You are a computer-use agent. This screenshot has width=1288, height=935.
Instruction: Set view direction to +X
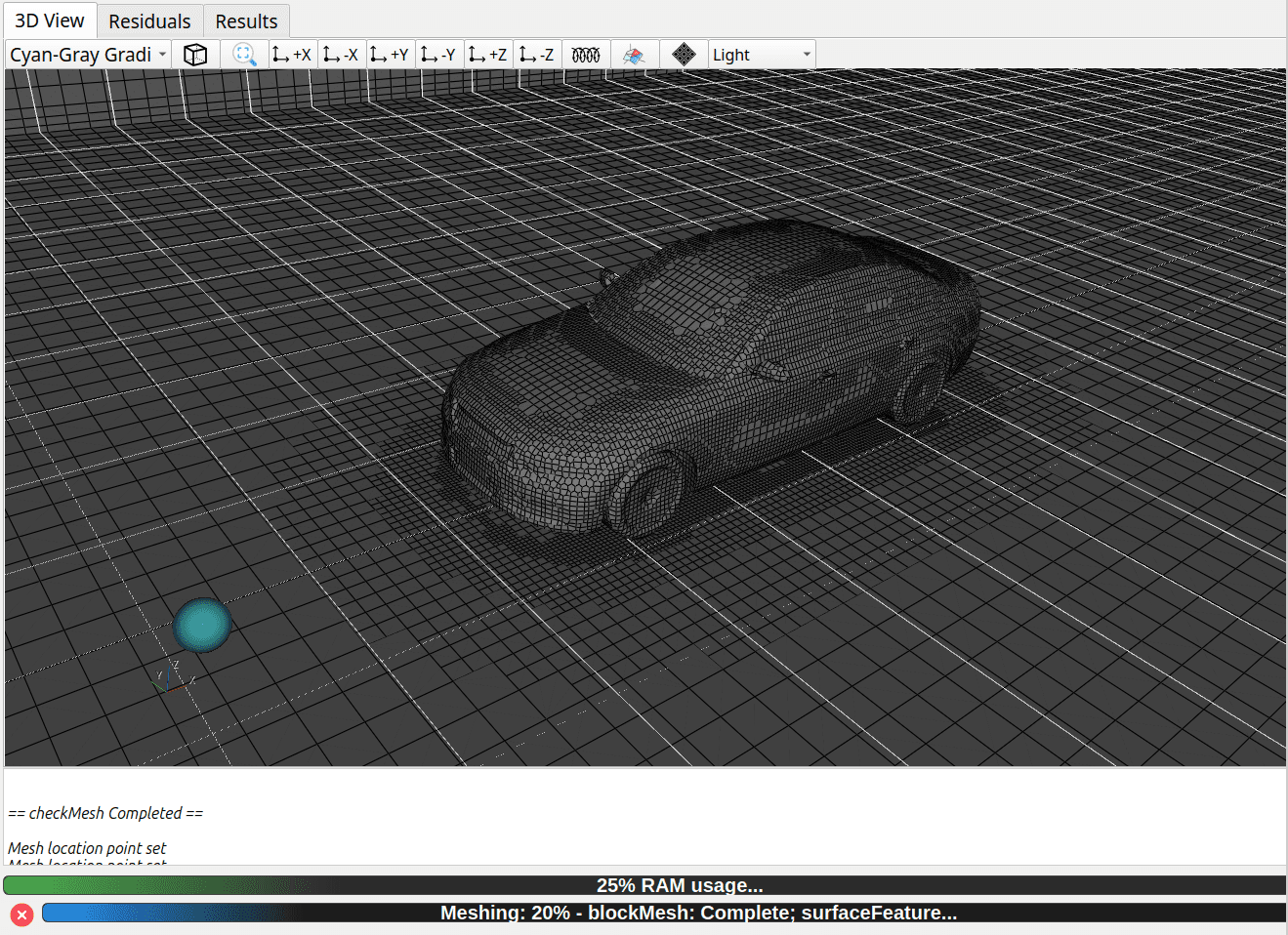tap(292, 55)
